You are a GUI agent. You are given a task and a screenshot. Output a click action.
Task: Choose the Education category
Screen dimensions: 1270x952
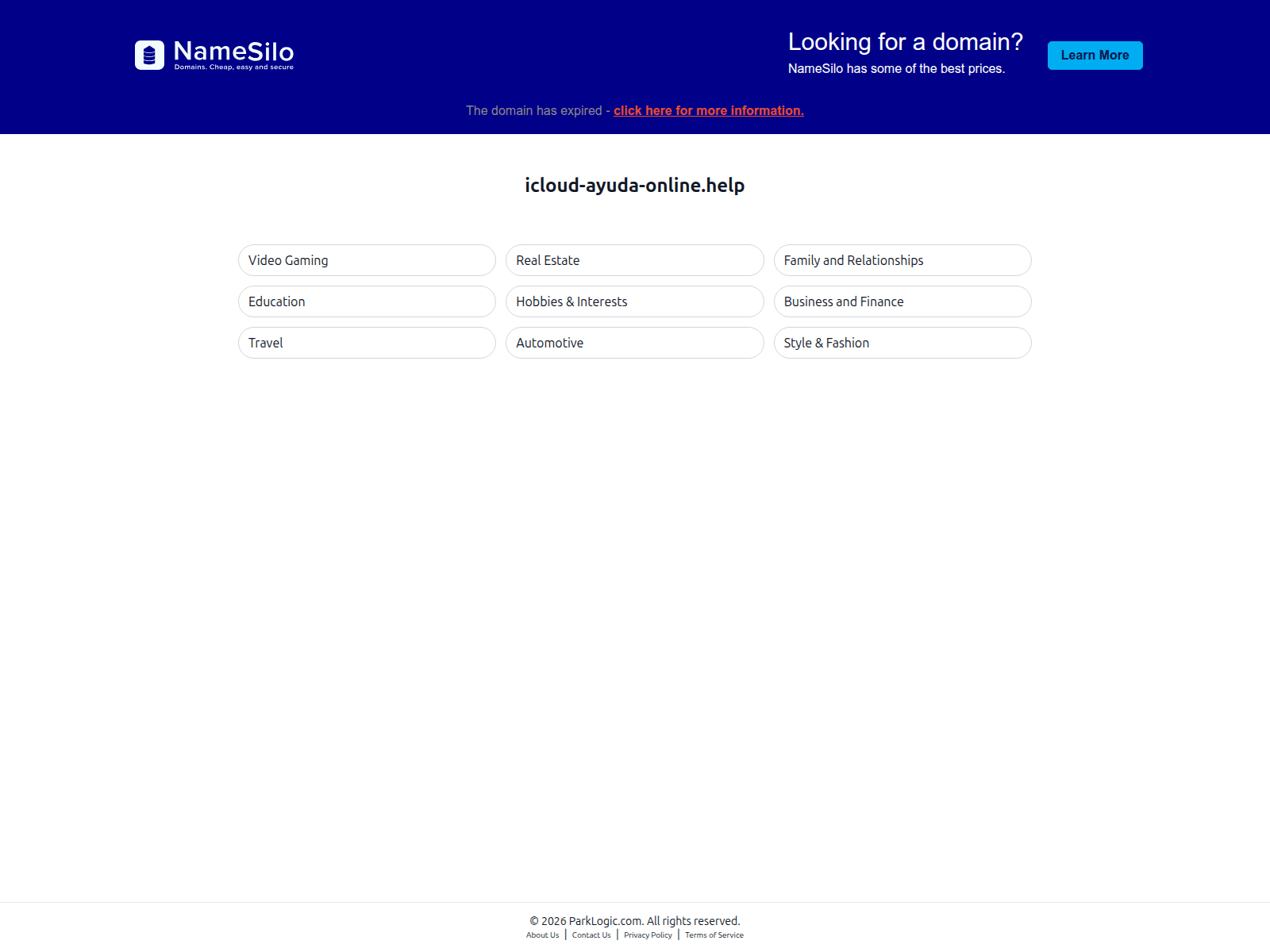(x=367, y=301)
